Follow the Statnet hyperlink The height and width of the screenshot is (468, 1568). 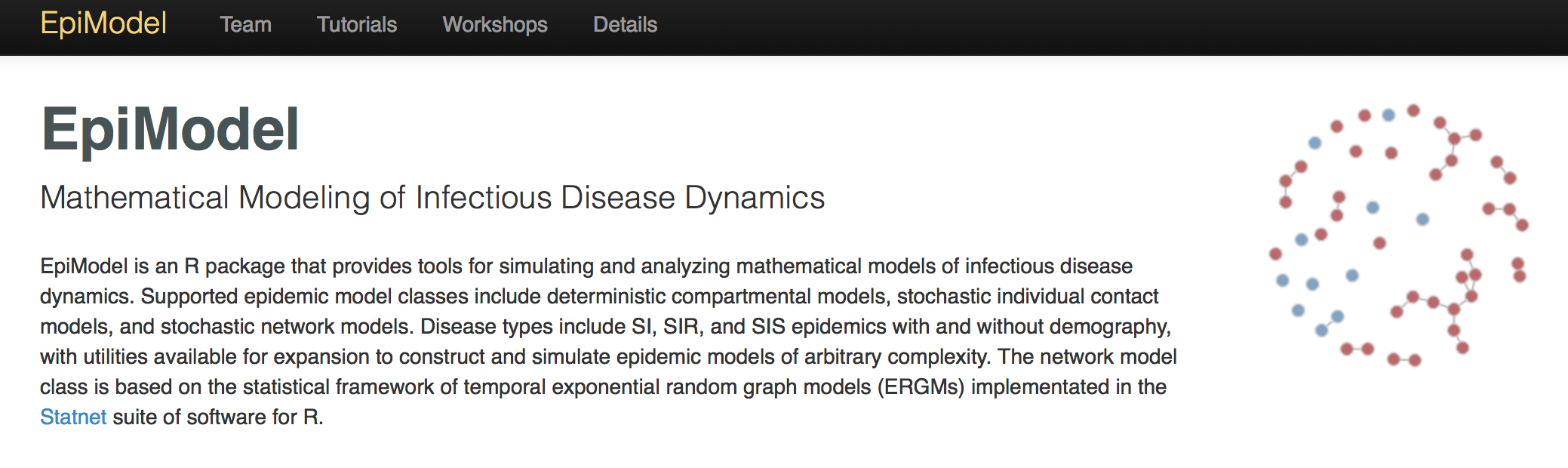coord(73,417)
